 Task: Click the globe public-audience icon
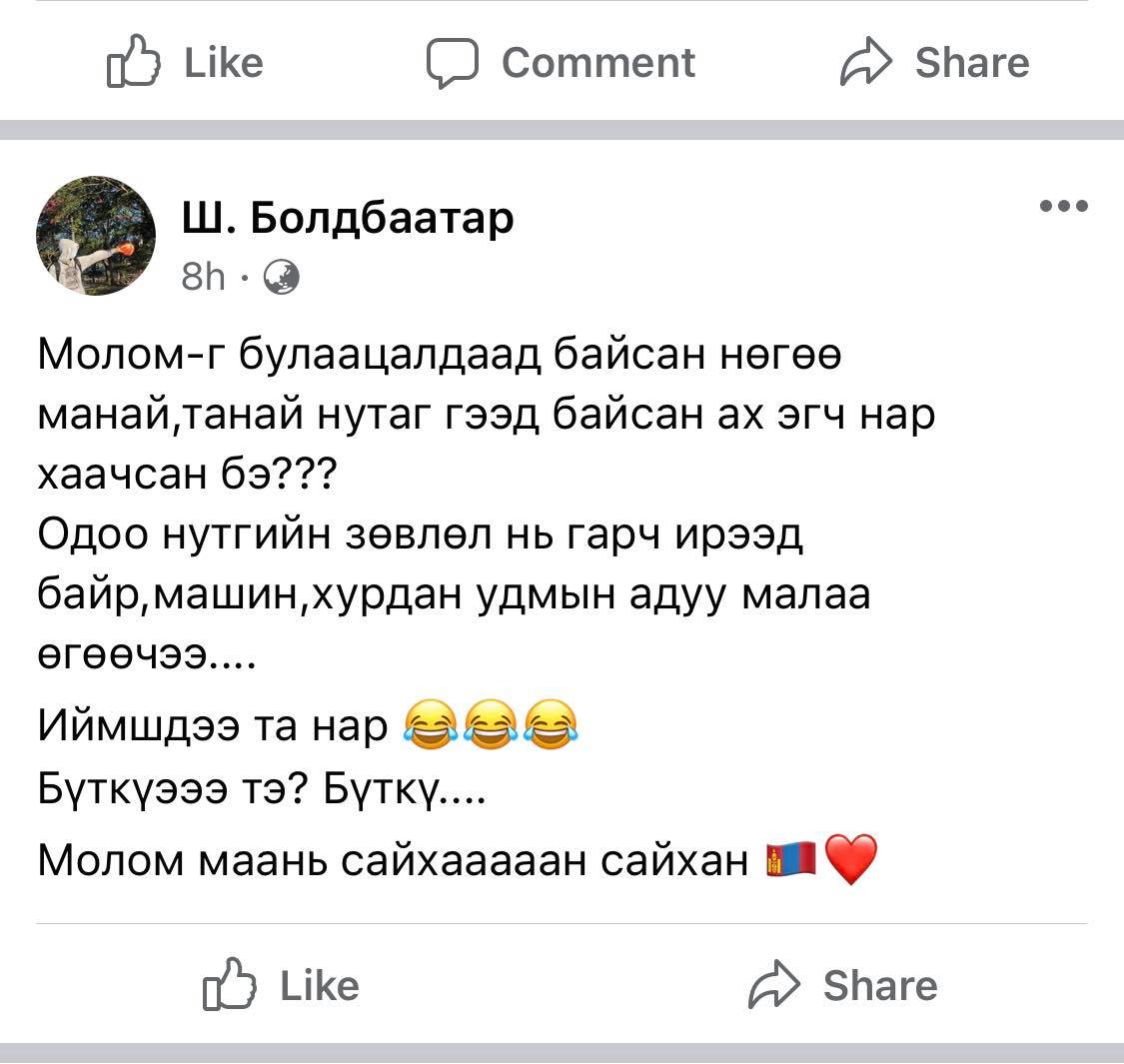(x=281, y=277)
